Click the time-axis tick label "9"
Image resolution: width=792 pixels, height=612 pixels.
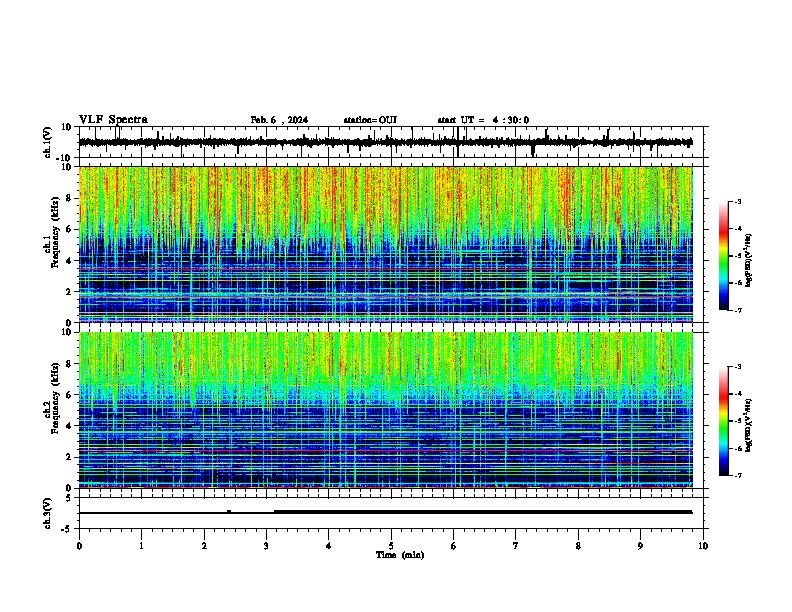(x=640, y=546)
